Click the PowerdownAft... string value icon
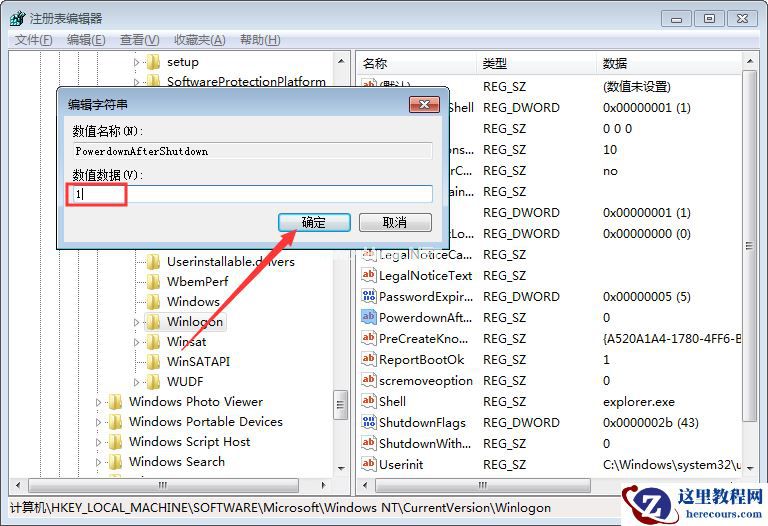 pos(368,317)
